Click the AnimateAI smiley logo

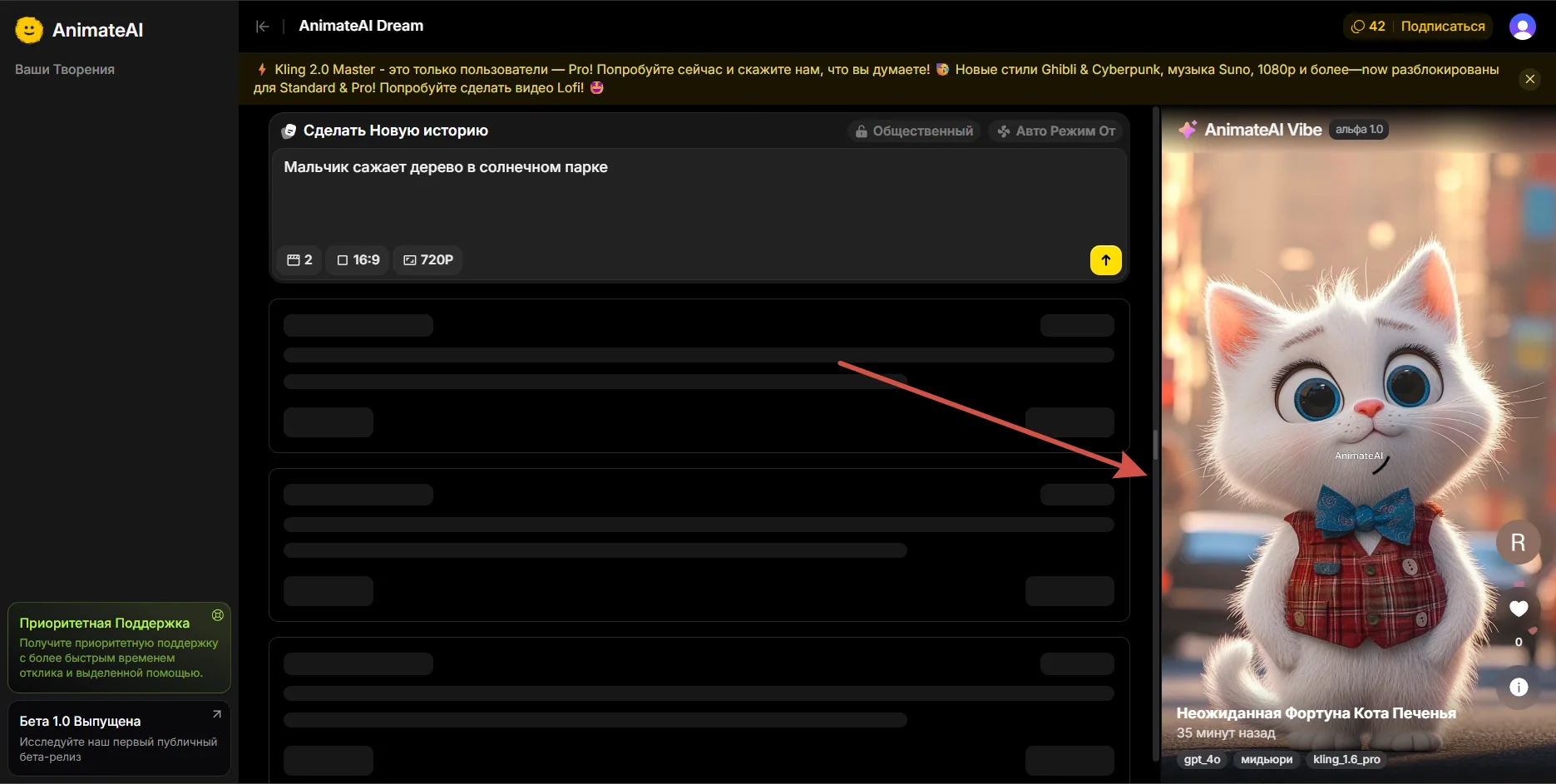pyautogui.click(x=29, y=30)
